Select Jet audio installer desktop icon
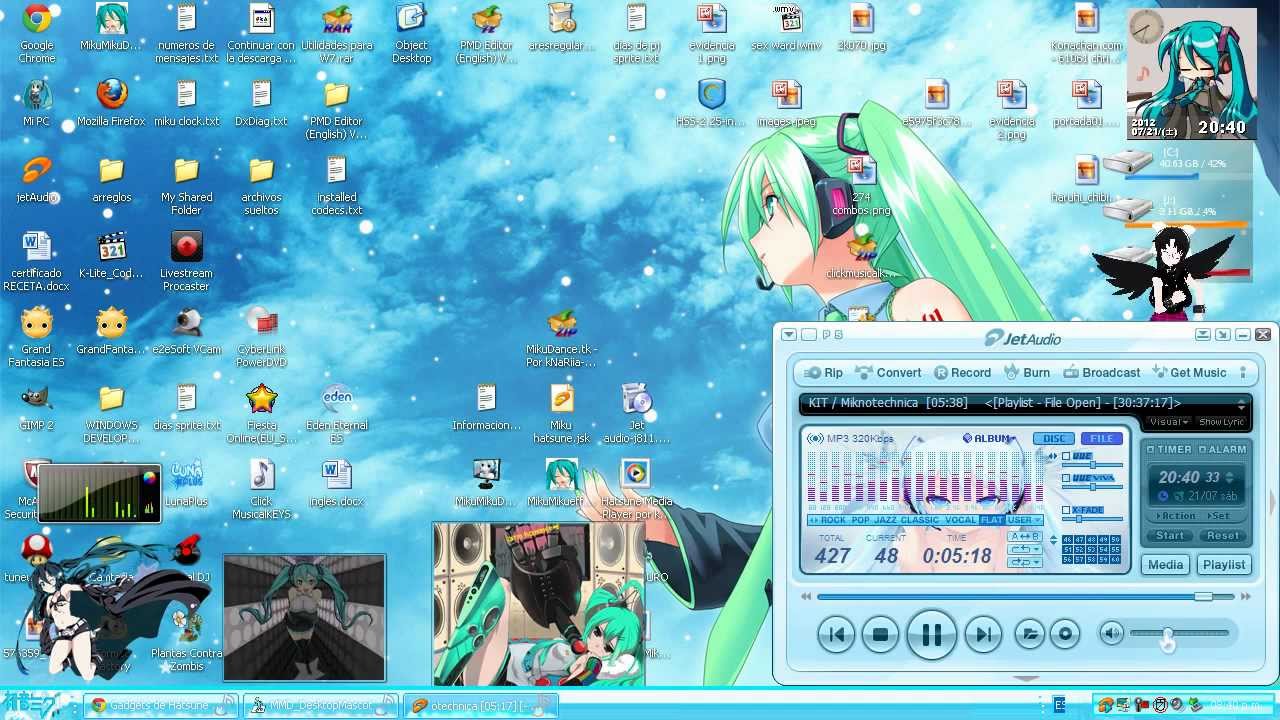The image size is (1280, 720). [637, 413]
